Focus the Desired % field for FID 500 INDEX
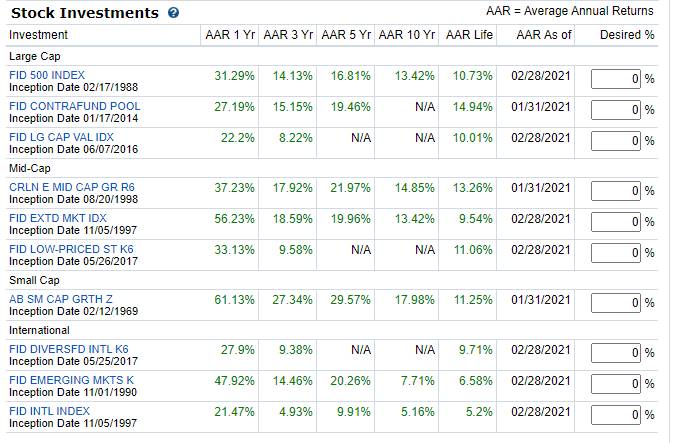 pyautogui.click(x=616, y=79)
